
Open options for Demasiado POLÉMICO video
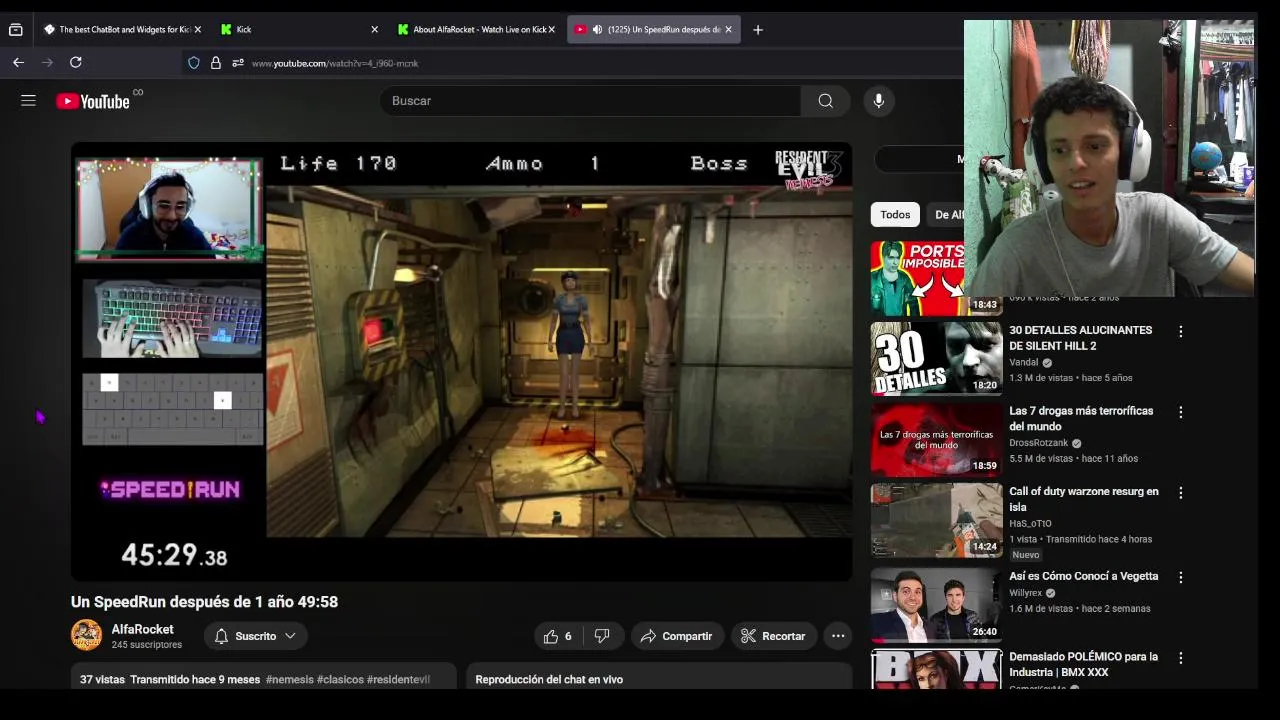click(x=1180, y=658)
